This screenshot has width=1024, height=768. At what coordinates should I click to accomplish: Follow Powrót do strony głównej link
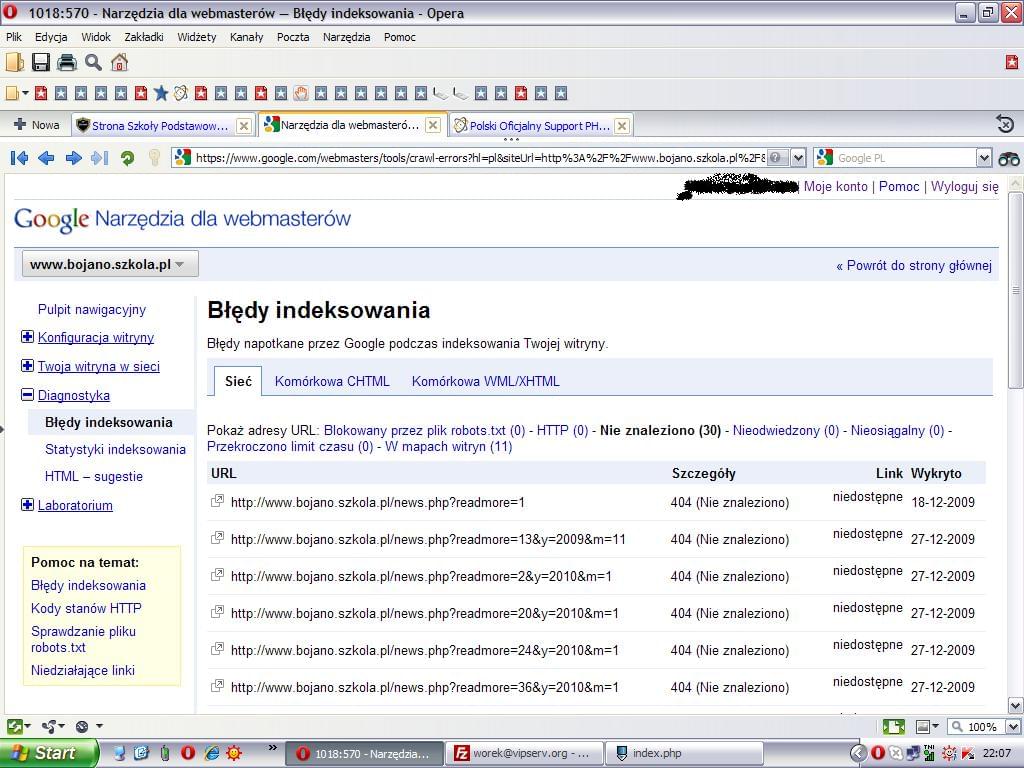pos(914,266)
